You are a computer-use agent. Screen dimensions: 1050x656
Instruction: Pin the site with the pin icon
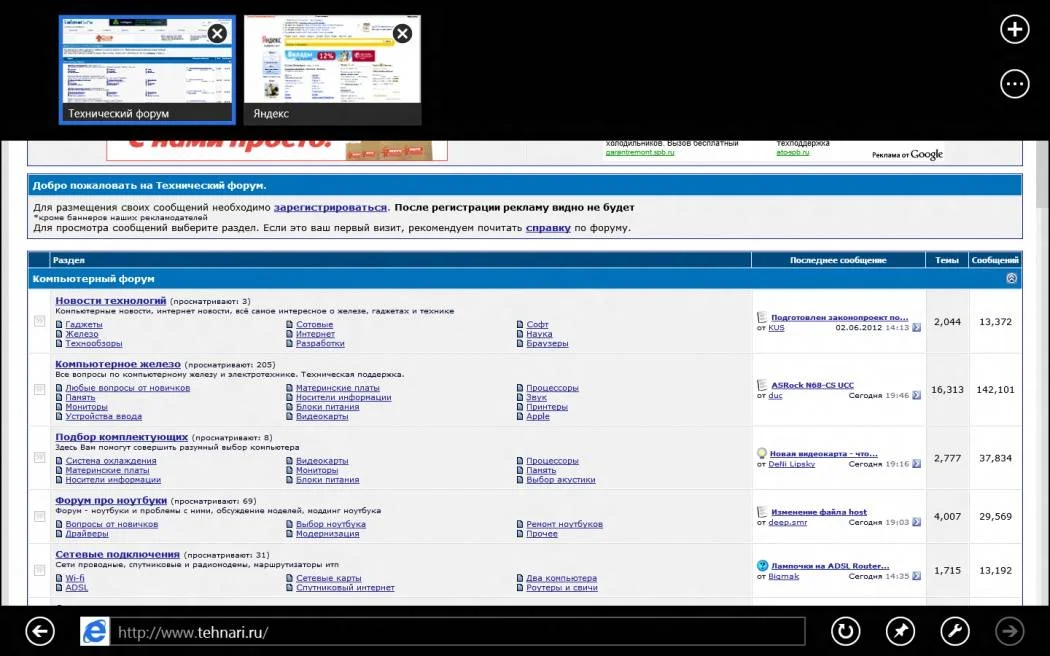click(x=900, y=631)
